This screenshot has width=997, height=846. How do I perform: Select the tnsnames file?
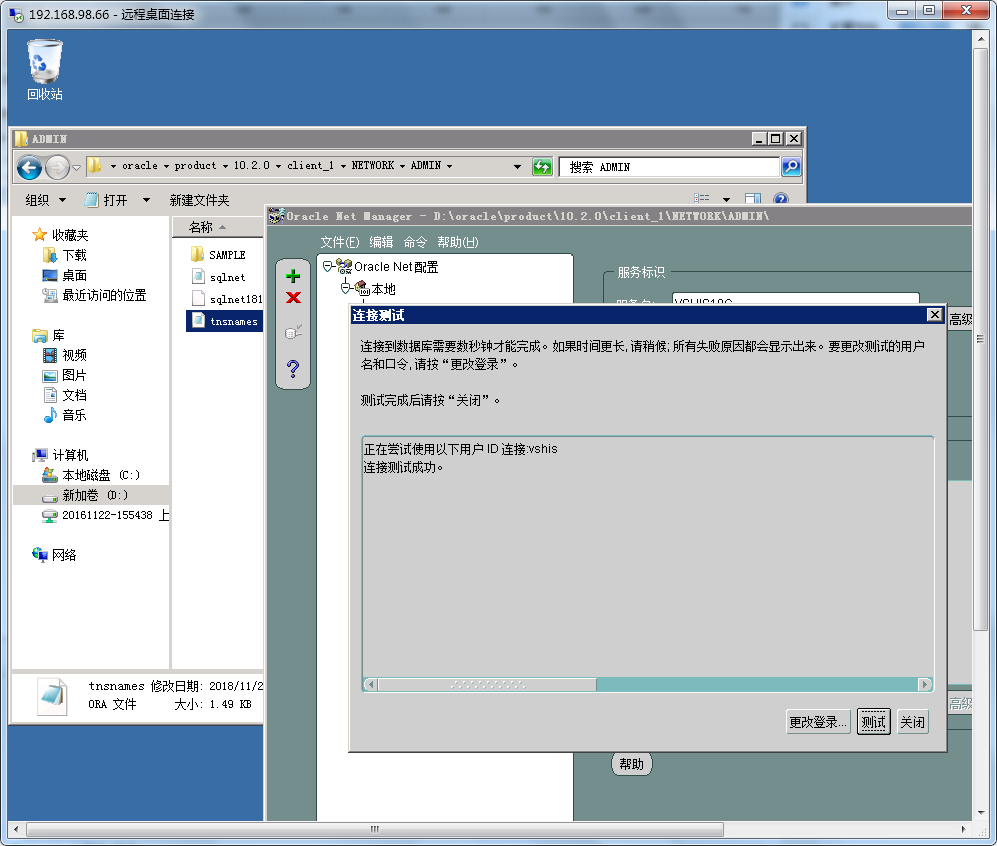coord(224,321)
